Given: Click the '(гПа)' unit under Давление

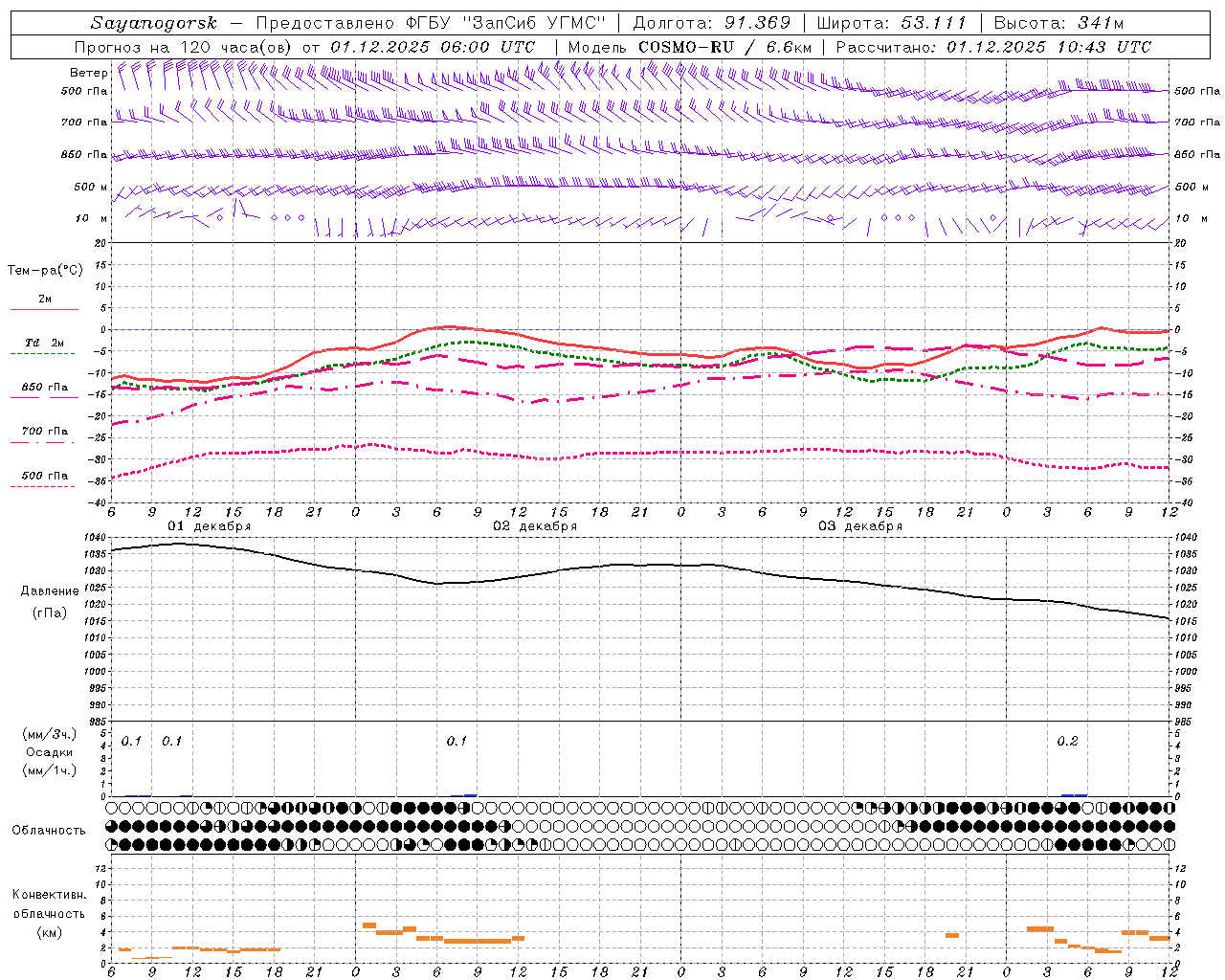Looking at the screenshot, I should 50,612.
